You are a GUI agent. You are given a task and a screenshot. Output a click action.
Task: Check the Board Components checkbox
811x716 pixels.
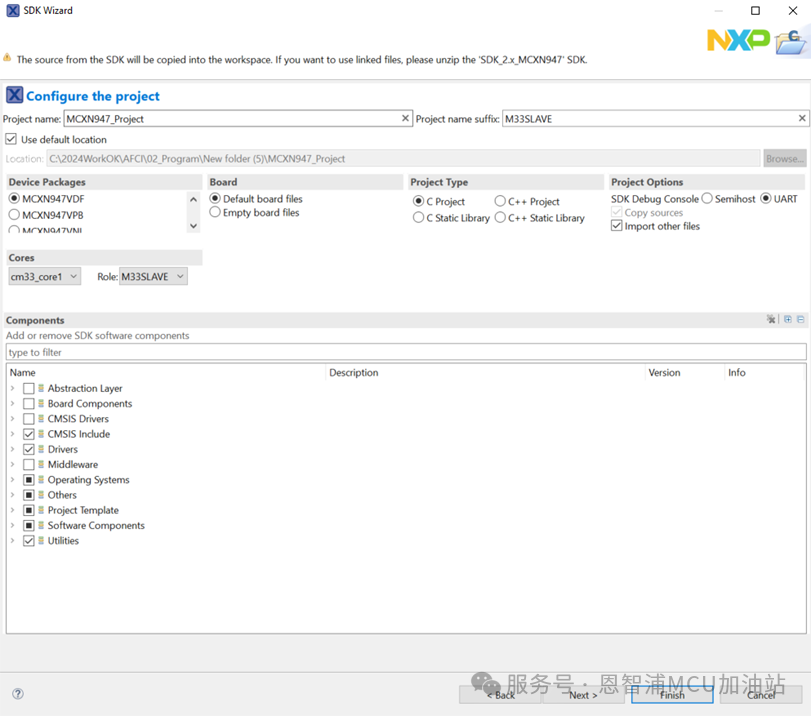[29, 403]
